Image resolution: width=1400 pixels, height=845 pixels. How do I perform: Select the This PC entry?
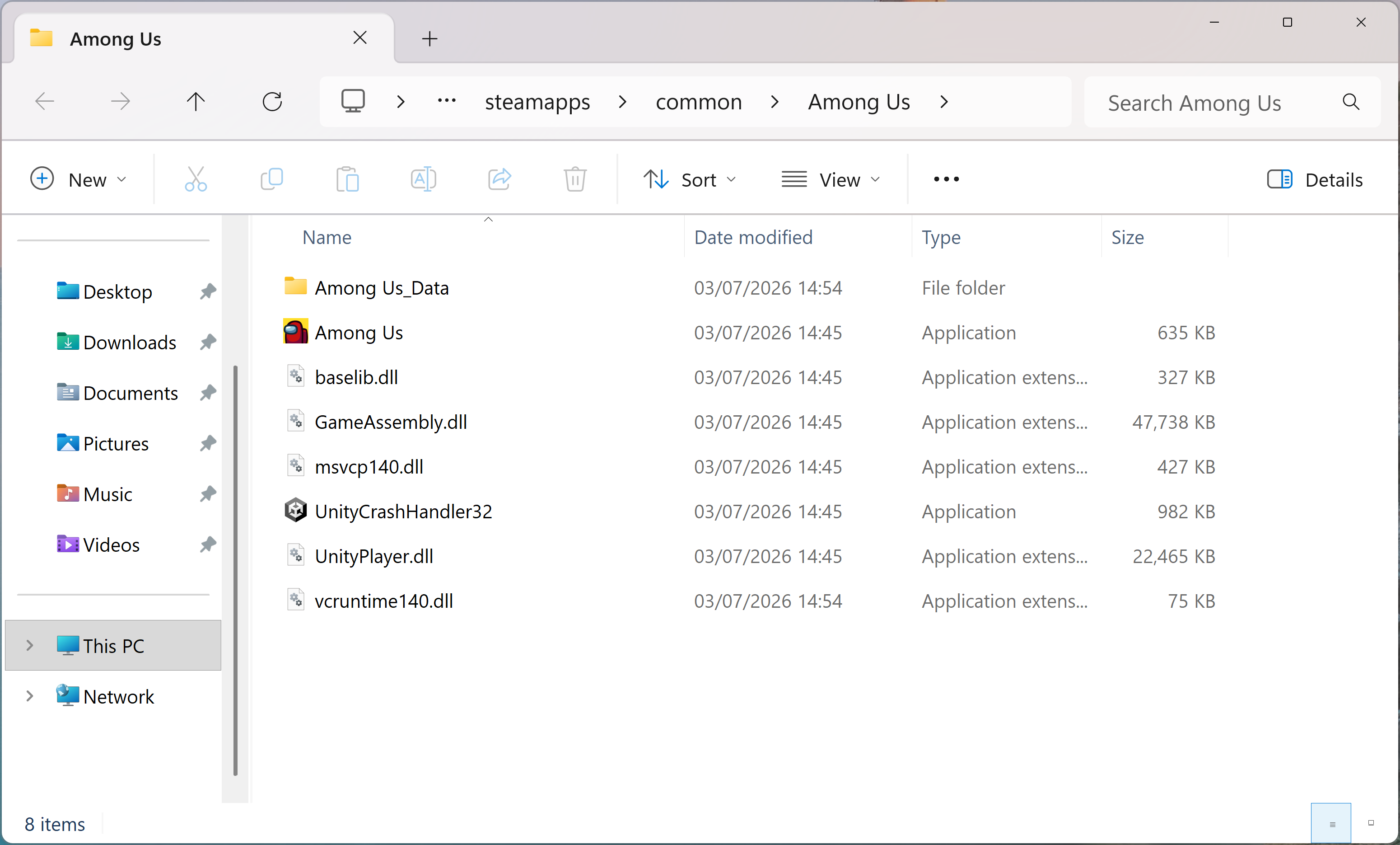pos(113,645)
